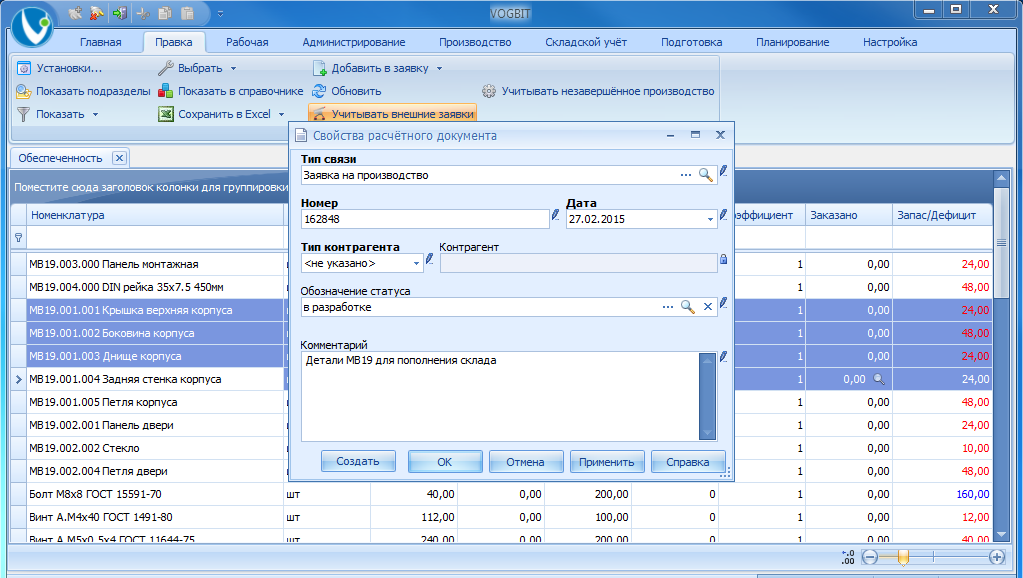This screenshot has width=1023, height=578.
Task: Click the pencil icon beside the Дата field
Action: 724,215
